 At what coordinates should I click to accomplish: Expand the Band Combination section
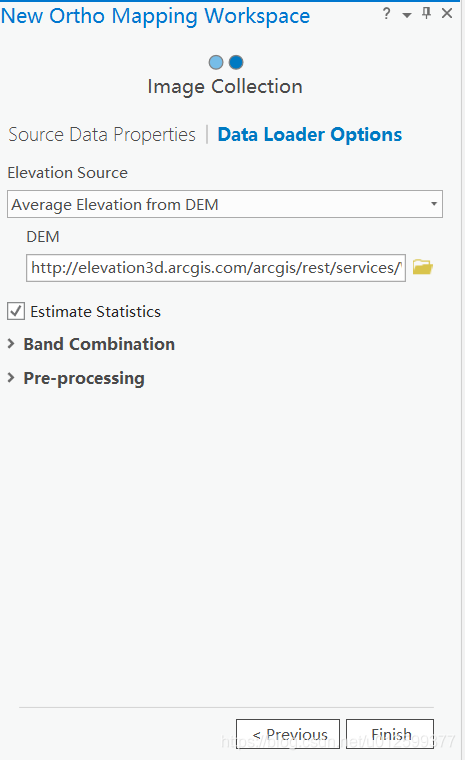click(x=11, y=344)
